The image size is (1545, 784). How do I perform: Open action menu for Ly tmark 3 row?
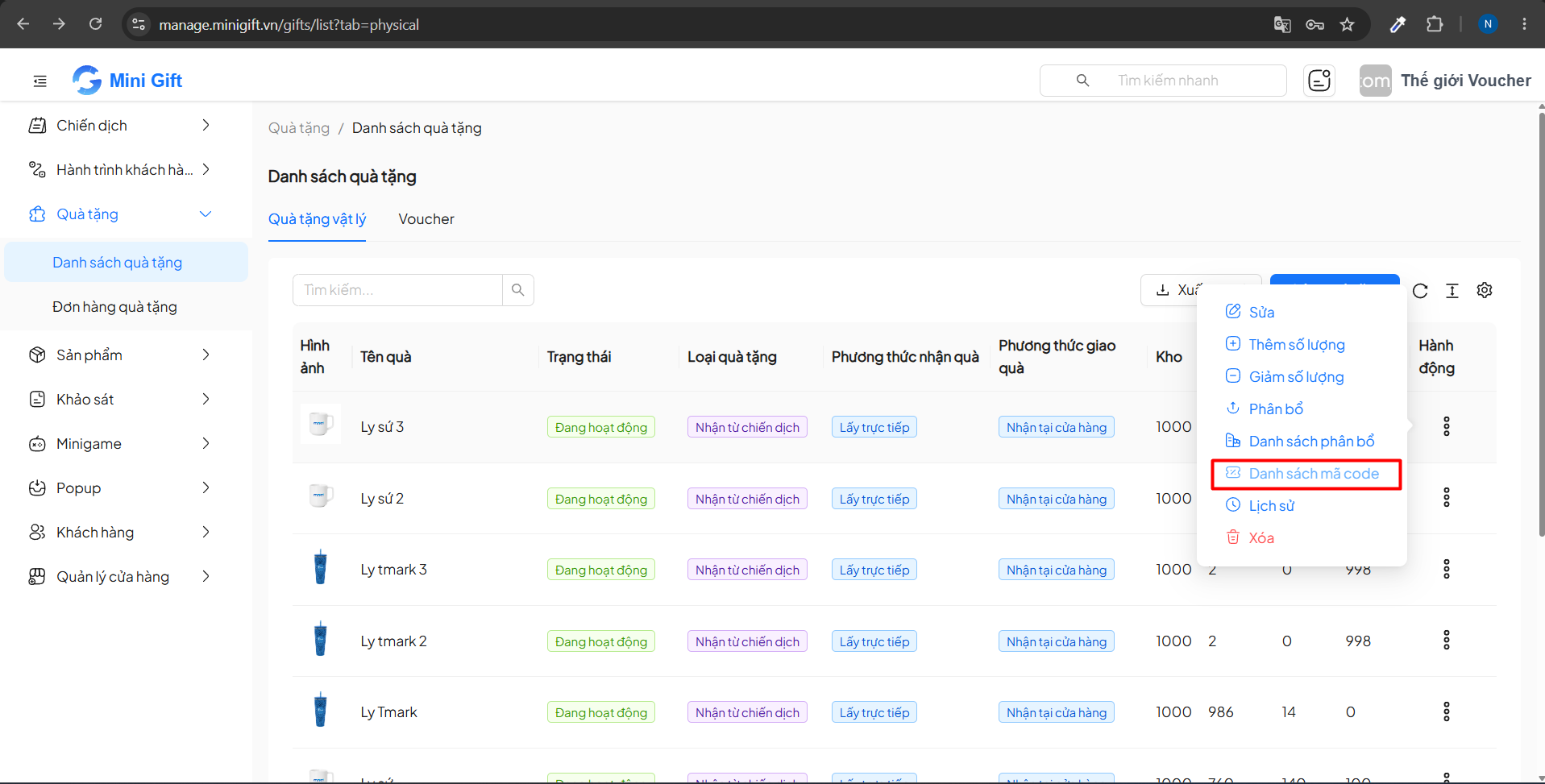tap(1447, 569)
